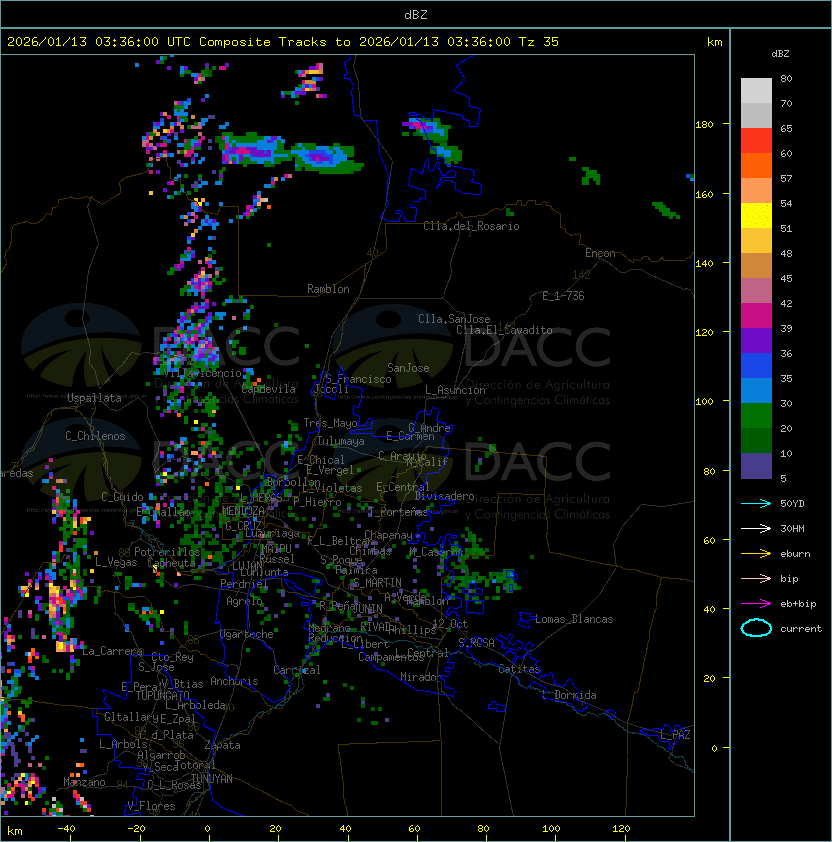832x842 pixels.
Task: Click the La_Carrera map label
Action: pos(113,651)
